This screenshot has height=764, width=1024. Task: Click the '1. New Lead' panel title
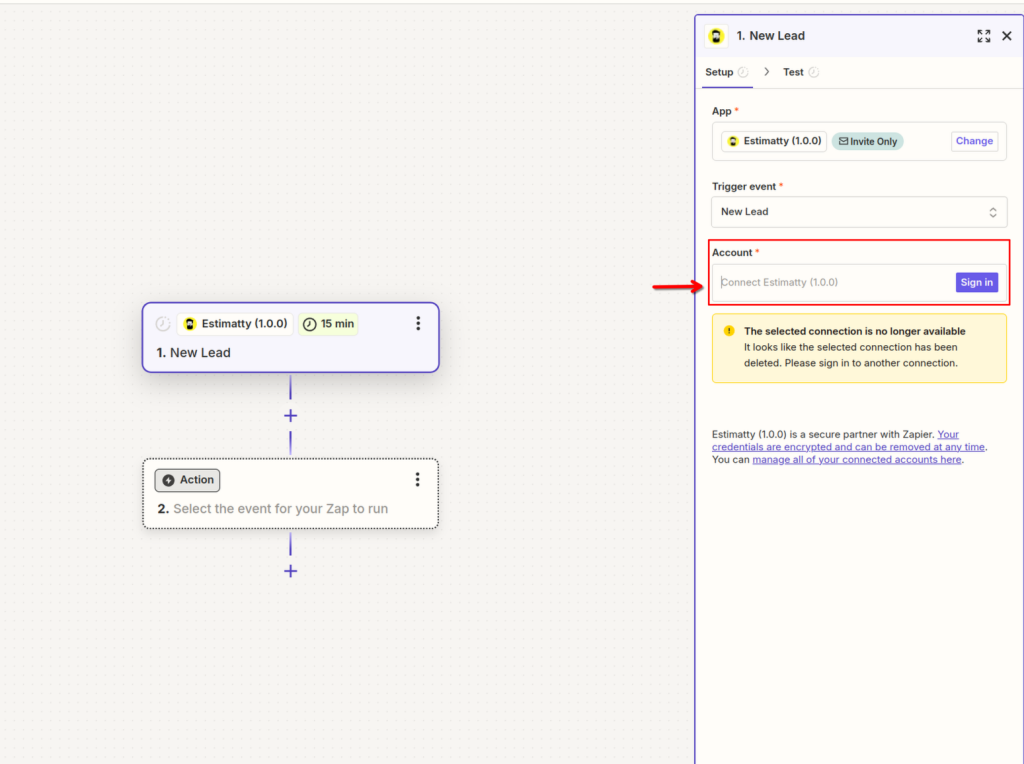(771, 36)
